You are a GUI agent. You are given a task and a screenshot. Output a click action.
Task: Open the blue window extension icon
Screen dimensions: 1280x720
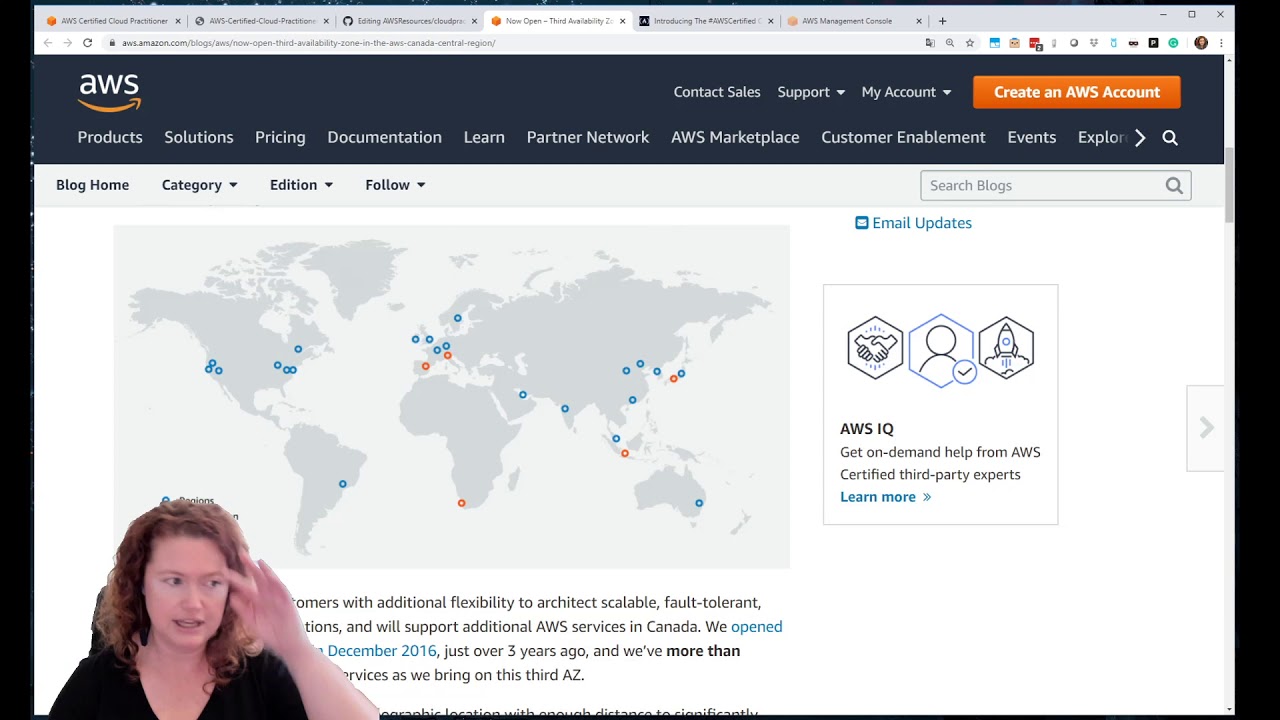coord(995,43)
